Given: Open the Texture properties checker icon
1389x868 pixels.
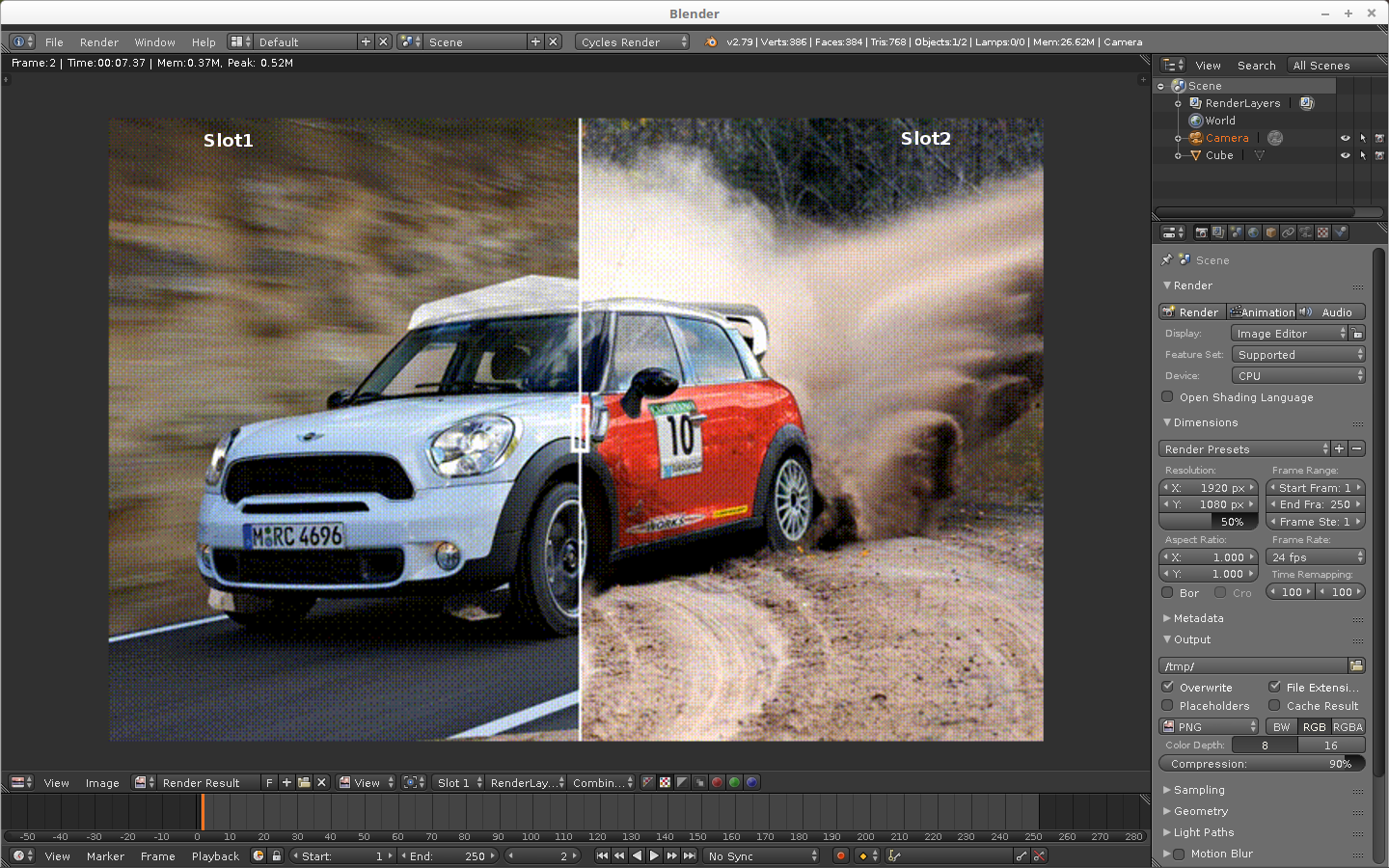Looking at the screenshot, I should [x=1322, y=232].
